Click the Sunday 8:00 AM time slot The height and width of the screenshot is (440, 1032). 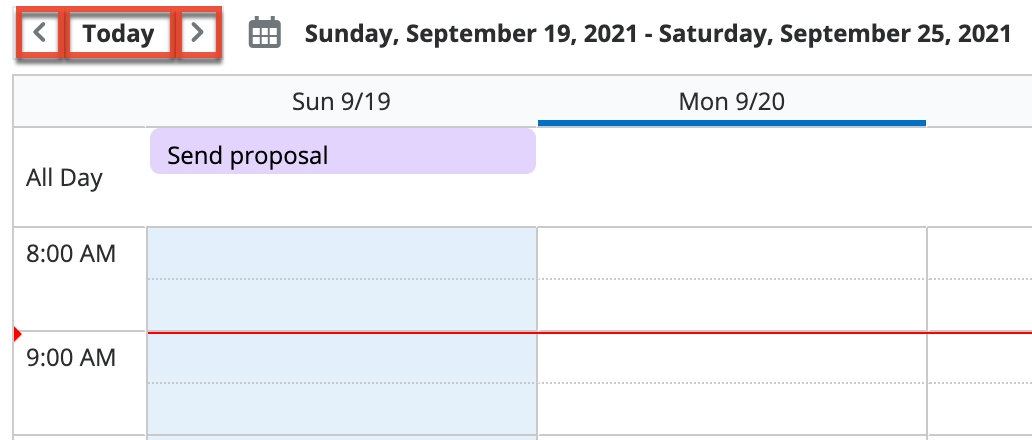coord(342,253)
